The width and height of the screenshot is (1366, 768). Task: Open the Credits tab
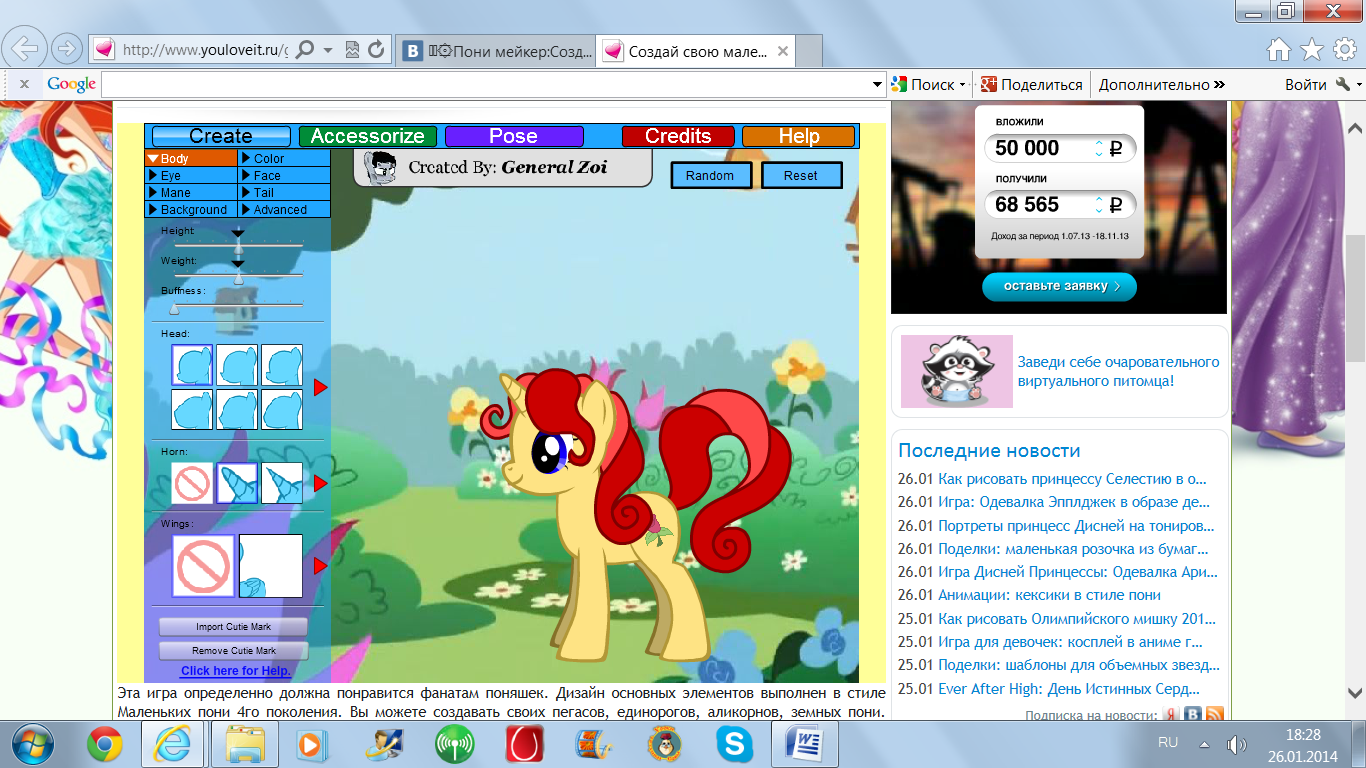pyautogui.click(x=678, y=136)
